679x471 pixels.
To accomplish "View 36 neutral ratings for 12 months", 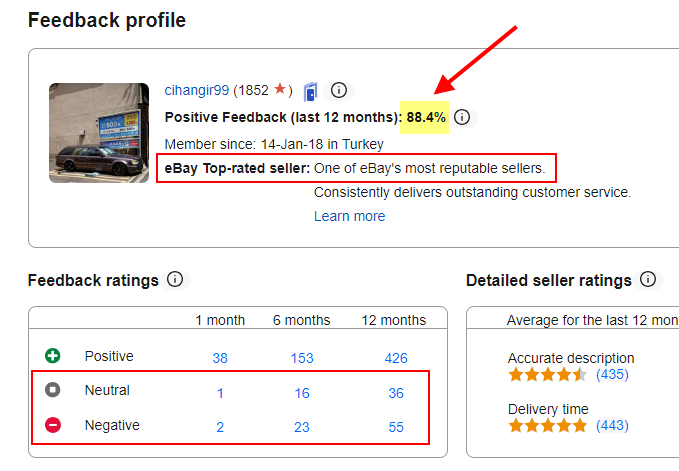I will pyautogui.click(x=396, y=393).
